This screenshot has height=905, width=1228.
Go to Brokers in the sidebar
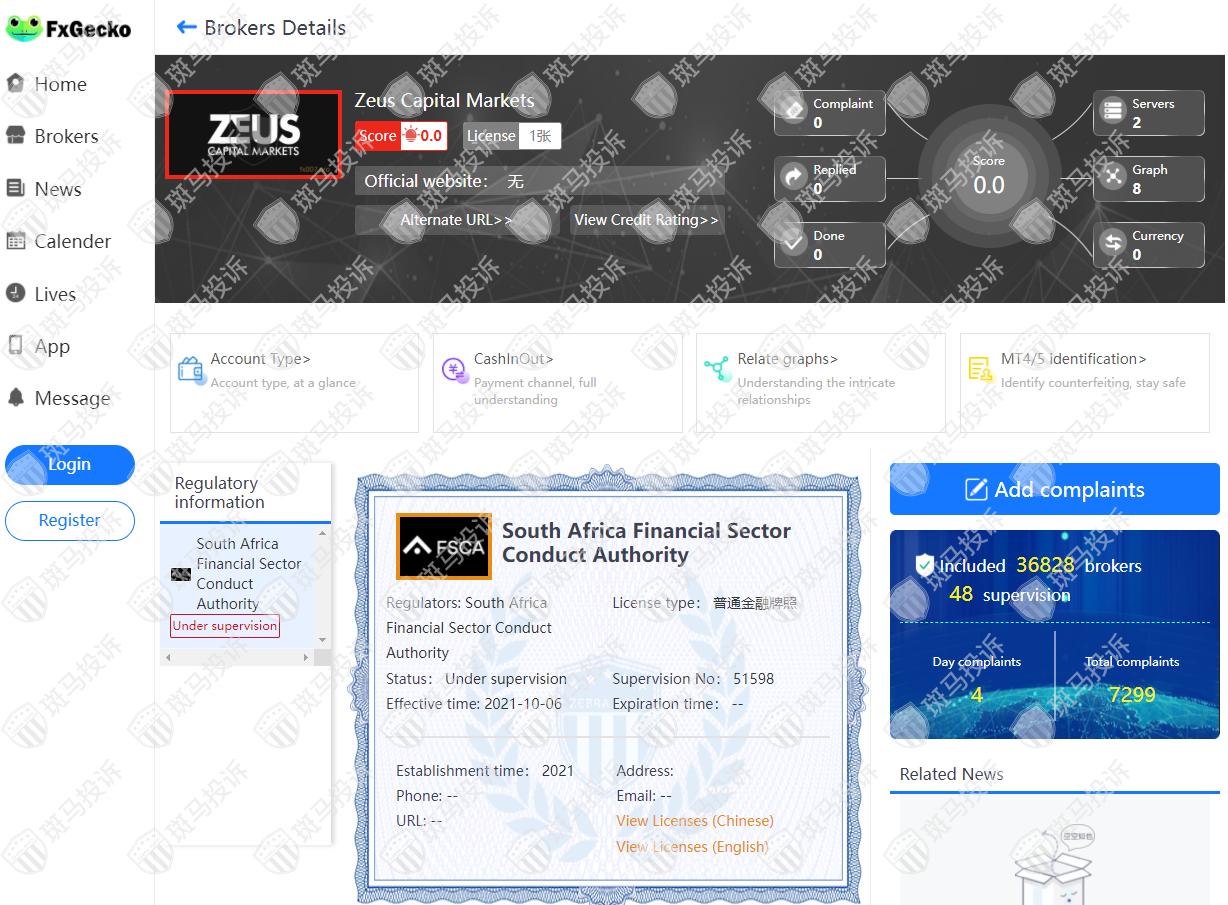point(66,137)
